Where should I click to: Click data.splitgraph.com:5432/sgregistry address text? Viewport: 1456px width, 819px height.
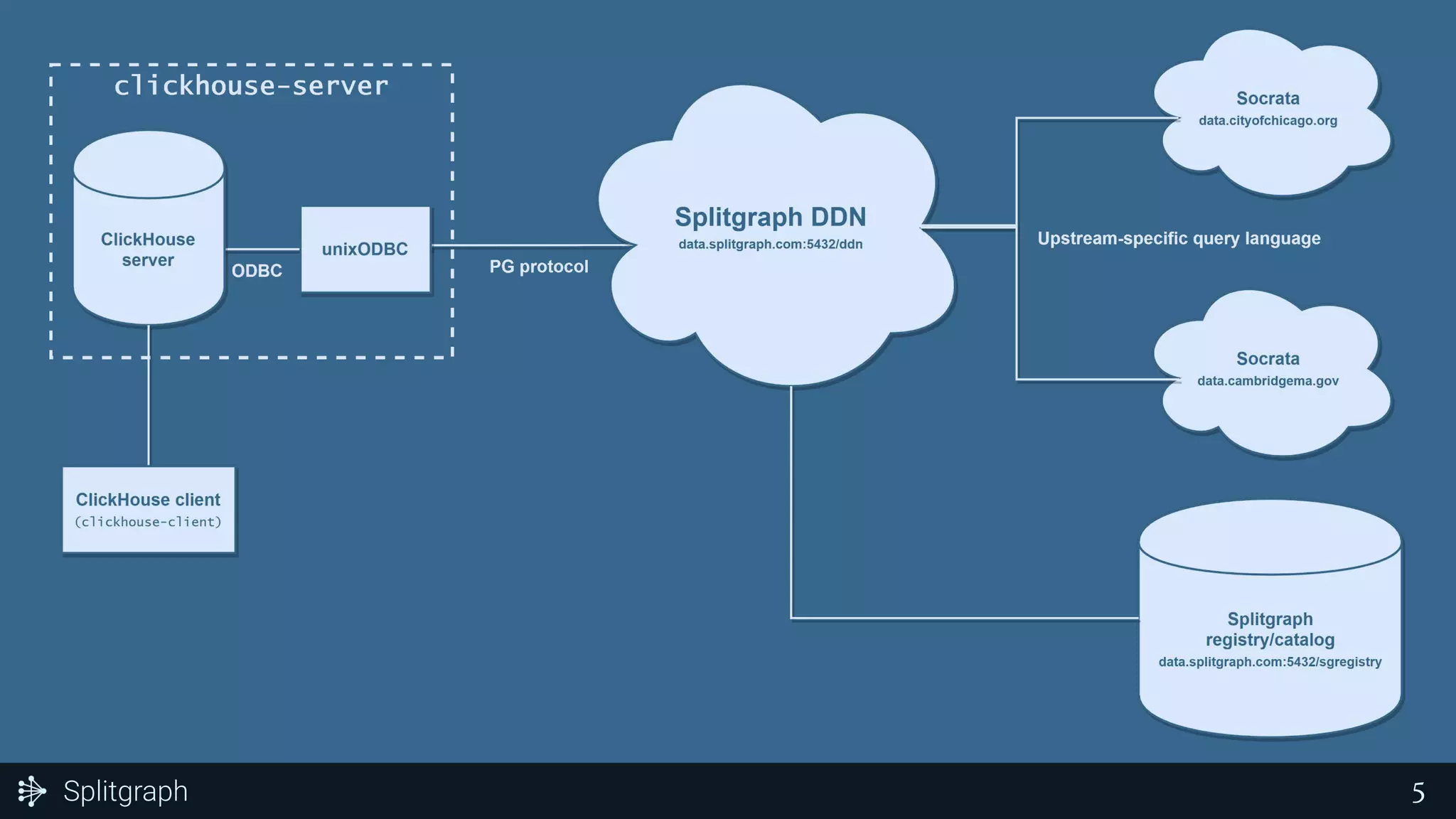click(x=1270, y=662)
